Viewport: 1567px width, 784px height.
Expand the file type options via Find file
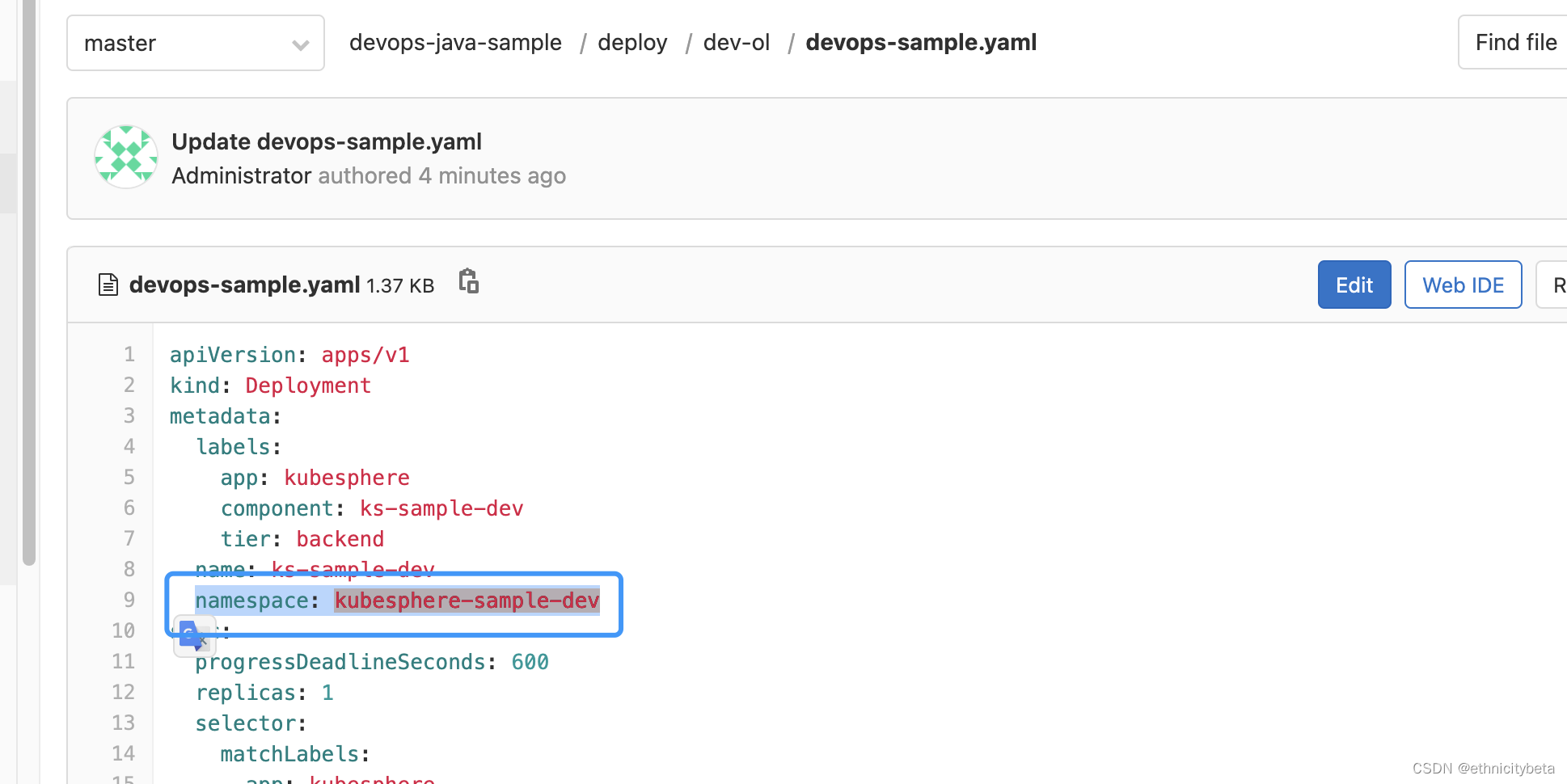(x=1516, y=42)
